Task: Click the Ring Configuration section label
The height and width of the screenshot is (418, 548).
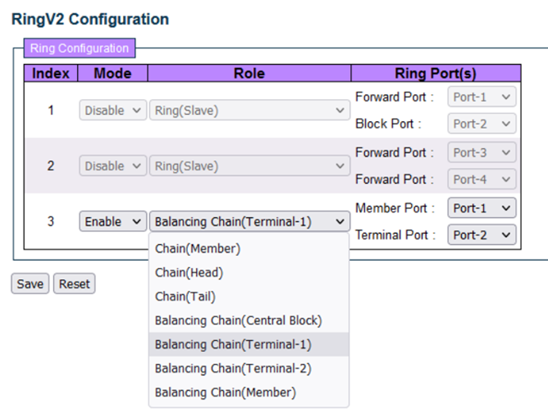Action: (79, 48)
